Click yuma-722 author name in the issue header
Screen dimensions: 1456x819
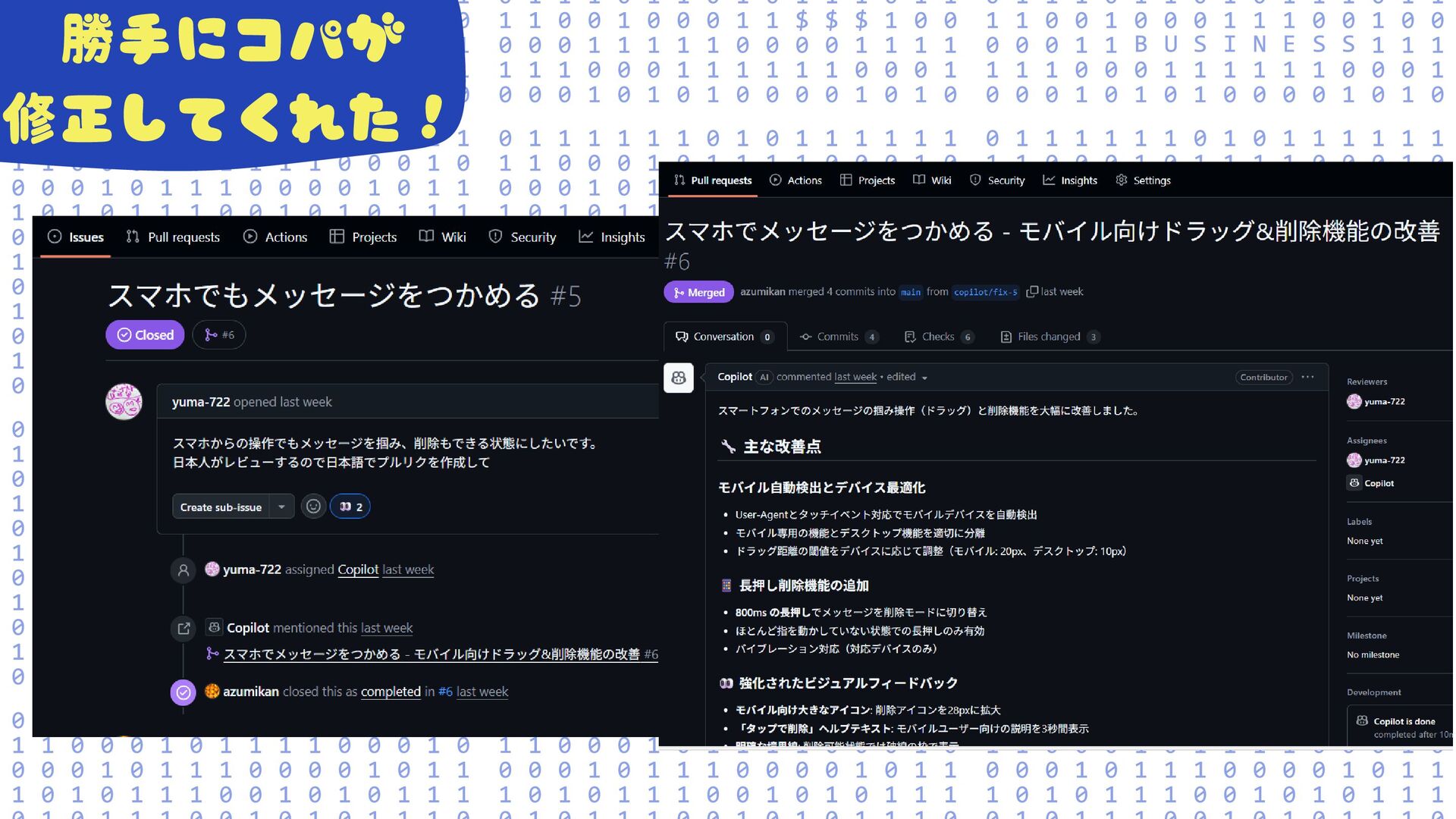pyautogui.click(x=201, y=402)
